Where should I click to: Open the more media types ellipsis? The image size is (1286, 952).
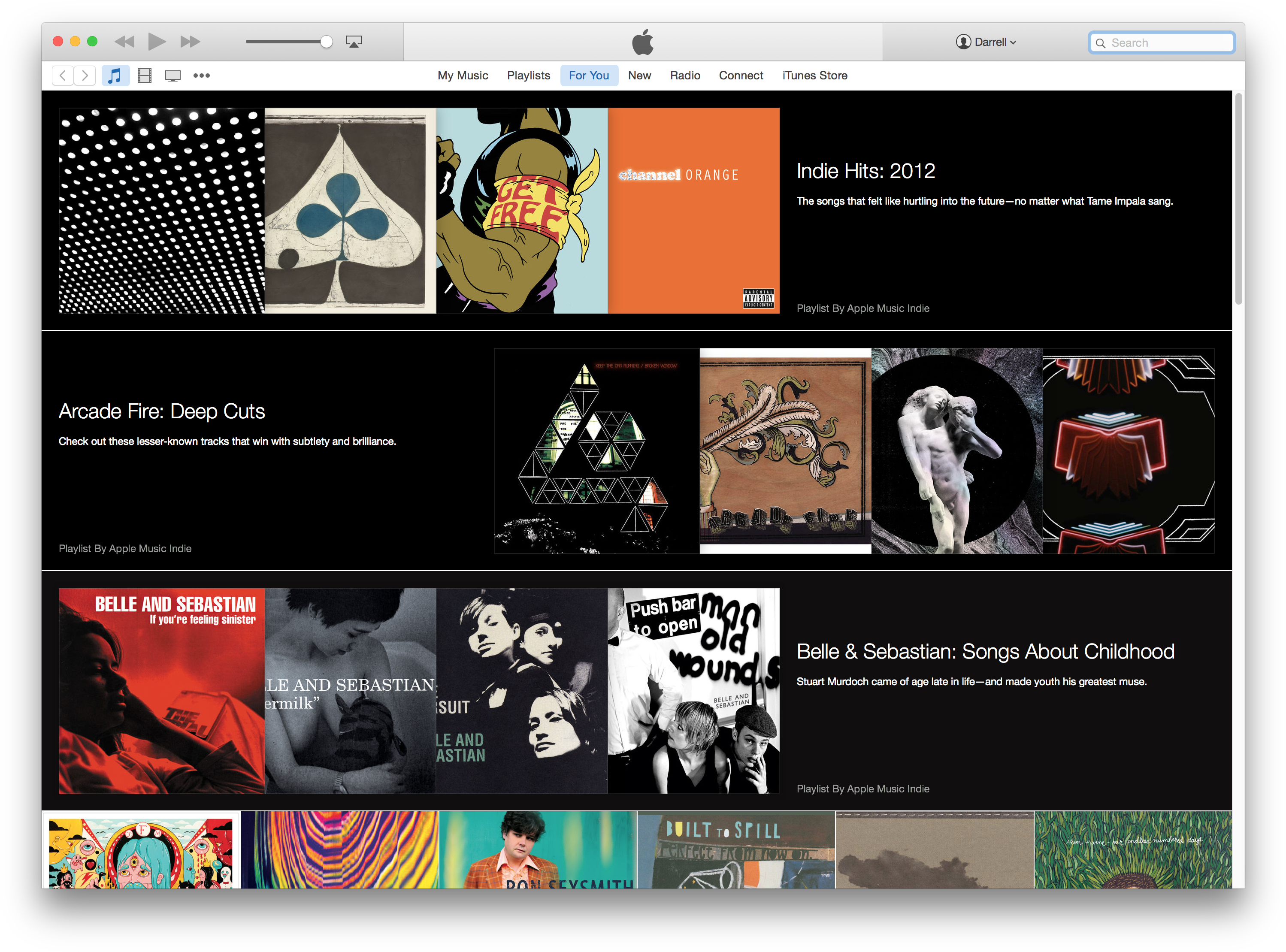pyautogui.click(x=201, y=76)
